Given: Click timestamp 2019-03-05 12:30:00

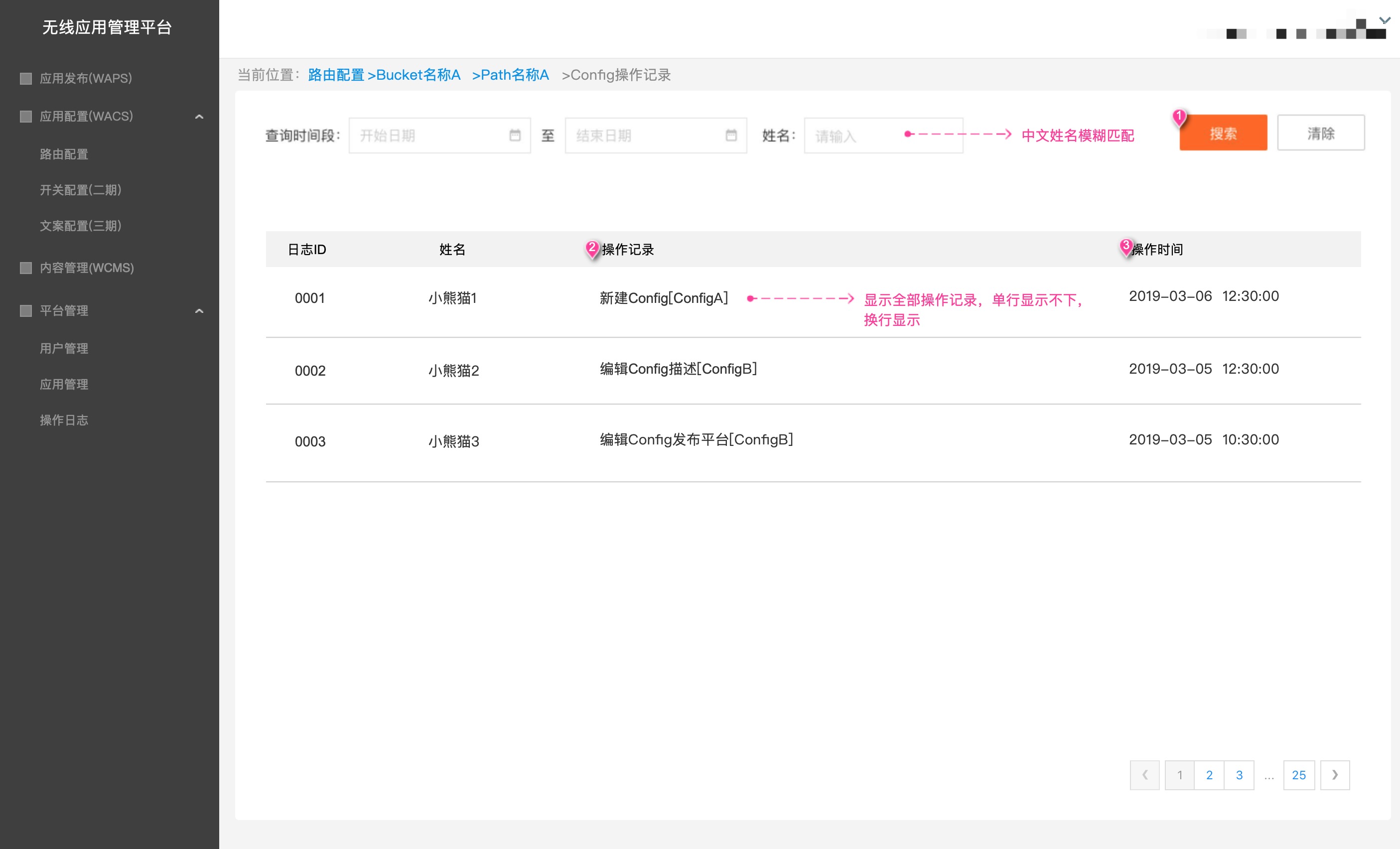Looking at the screenshot, I should click(x=1204, y=369).
